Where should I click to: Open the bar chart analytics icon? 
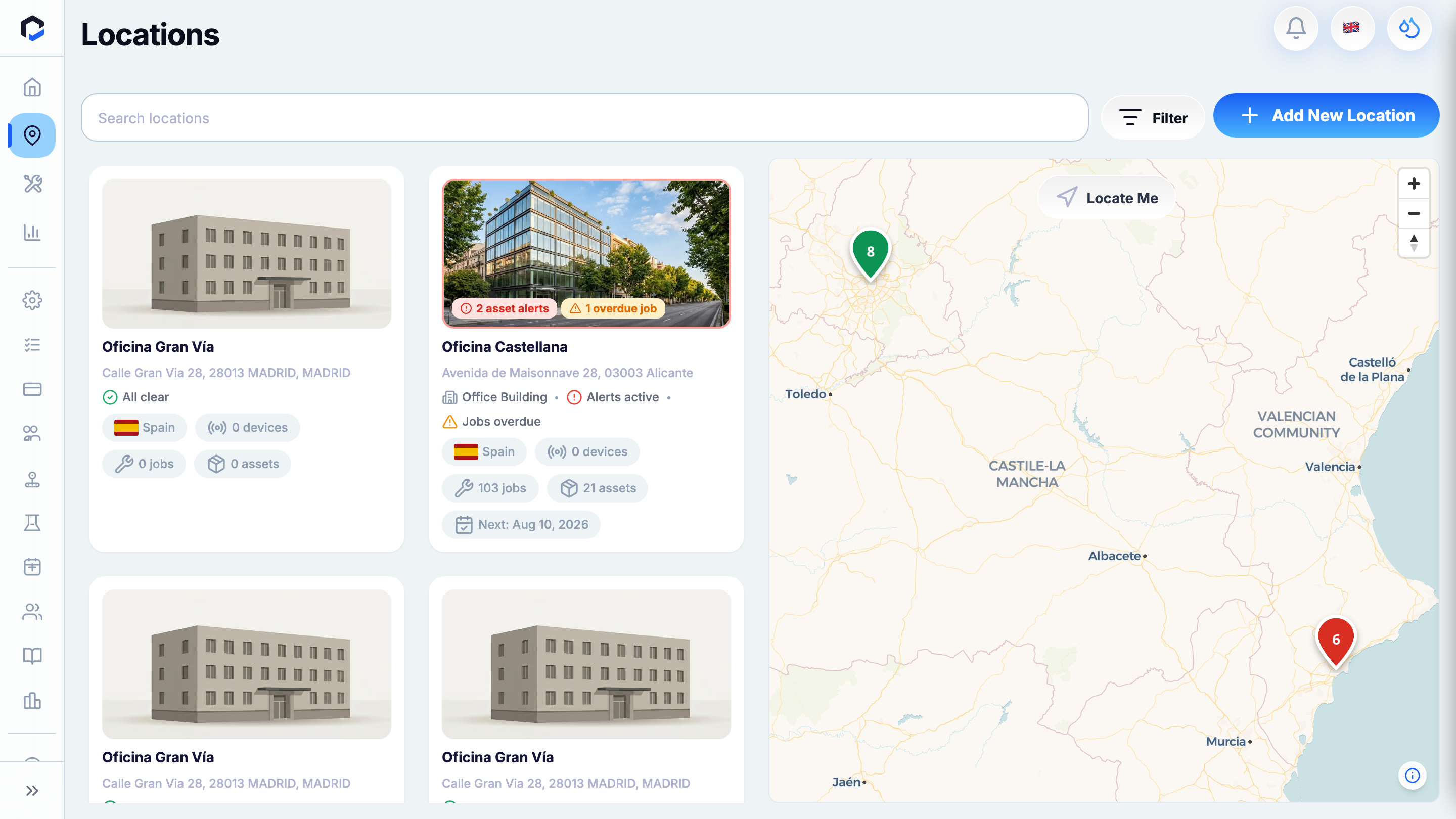[x=32, y=233]
